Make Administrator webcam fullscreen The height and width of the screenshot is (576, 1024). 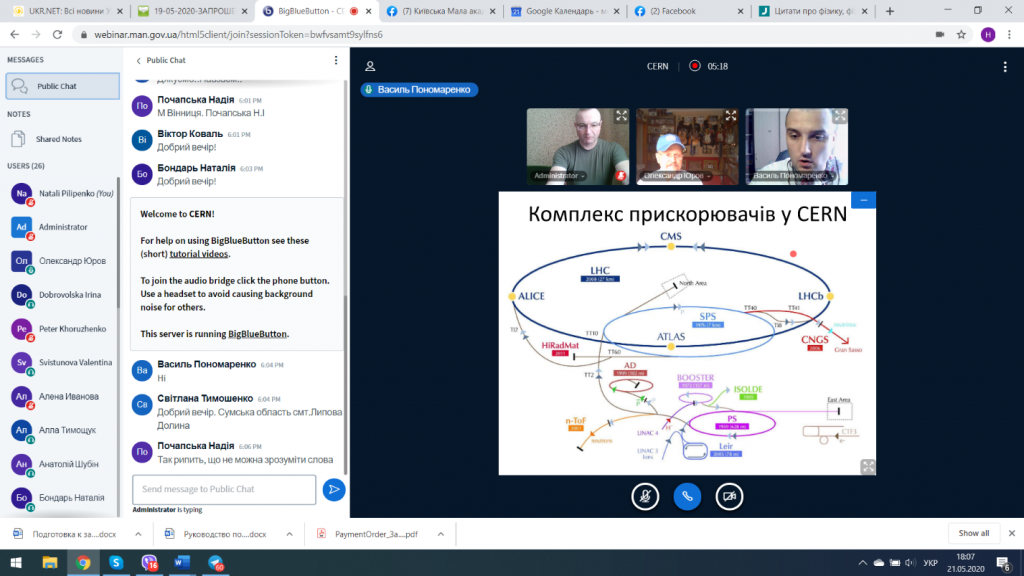(621, 116)
